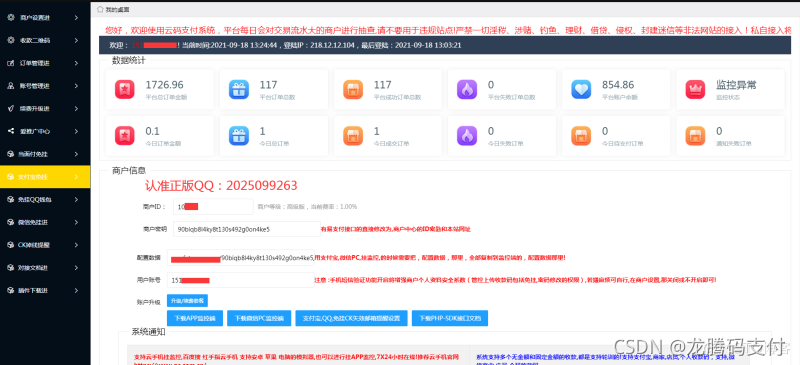Click the share icon beside 推广中心
The width and height of the screenshot is (800, 365).
pyautogui.click(x=11, y=131)
